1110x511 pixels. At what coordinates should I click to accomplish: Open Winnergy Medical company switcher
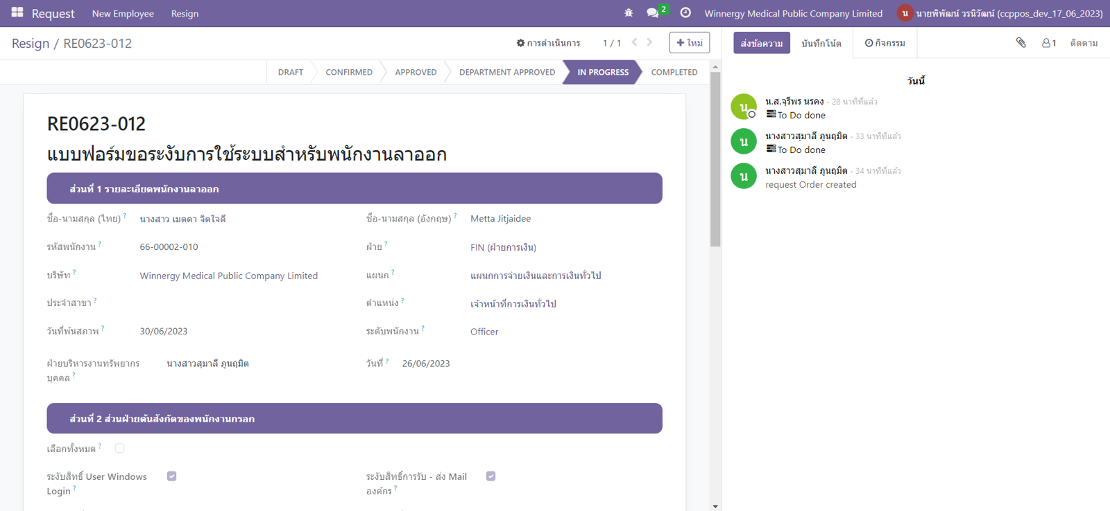(x=793, y=13)
